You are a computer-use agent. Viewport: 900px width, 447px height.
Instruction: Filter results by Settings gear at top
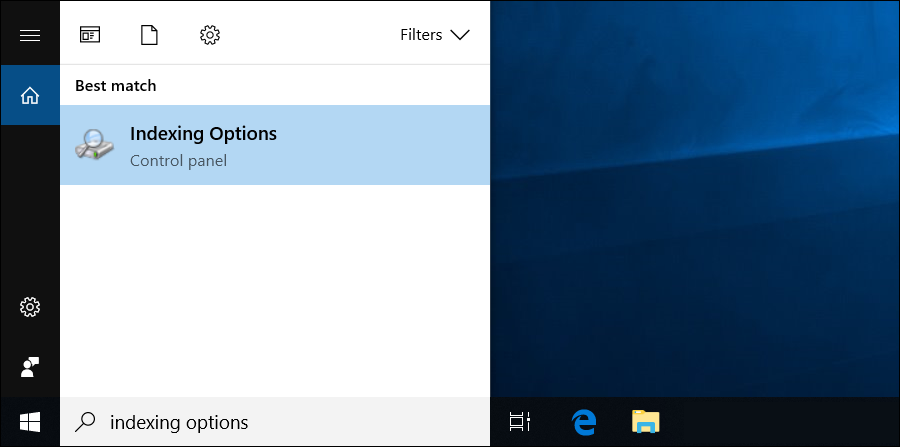[209, 35]
